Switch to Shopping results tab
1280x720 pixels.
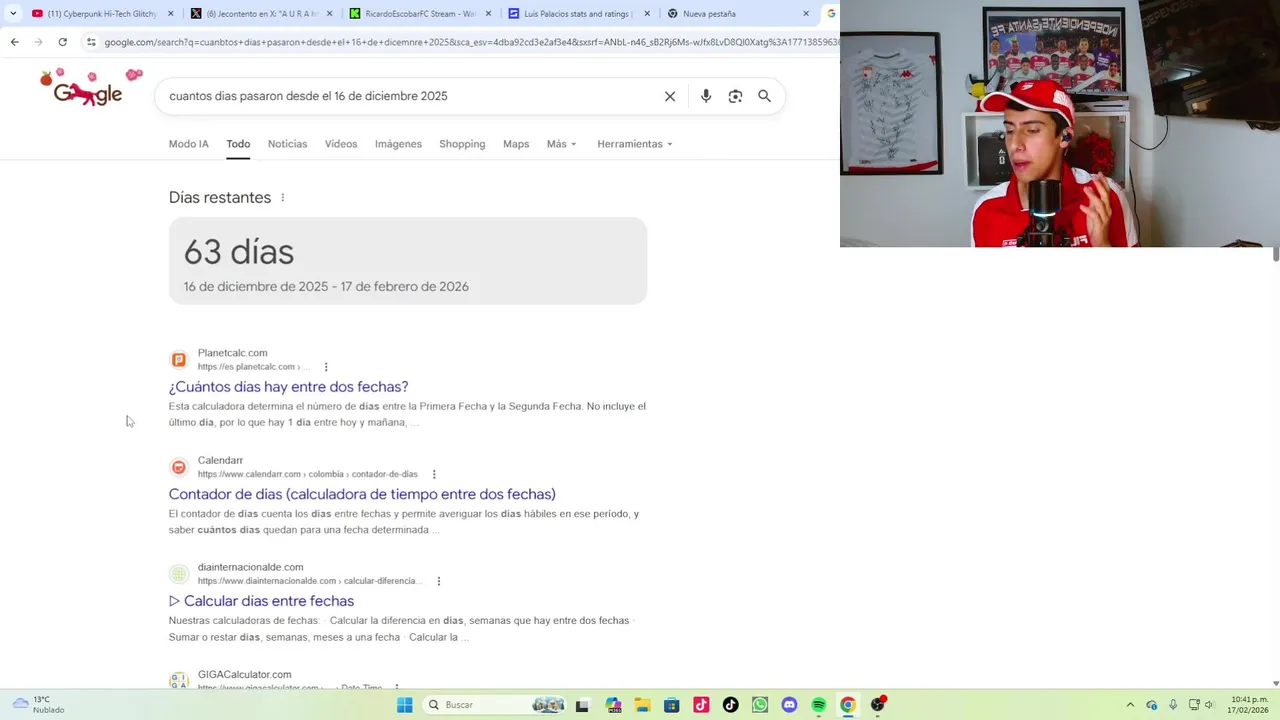pos(462,144)
